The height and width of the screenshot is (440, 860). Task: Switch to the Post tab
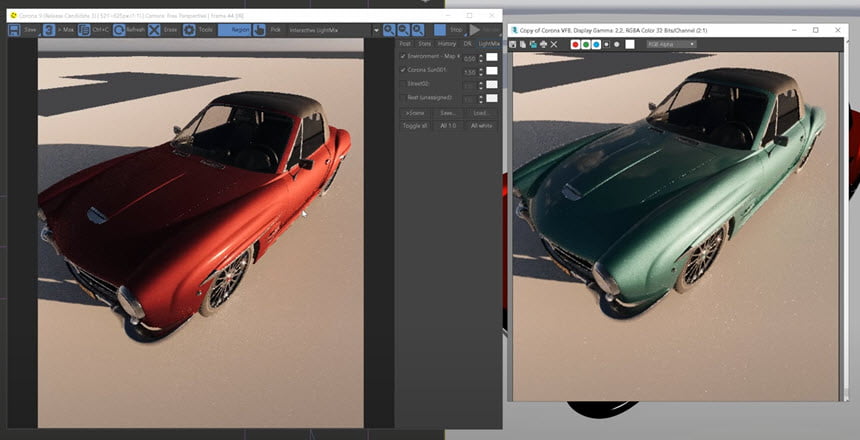point(405,43)
